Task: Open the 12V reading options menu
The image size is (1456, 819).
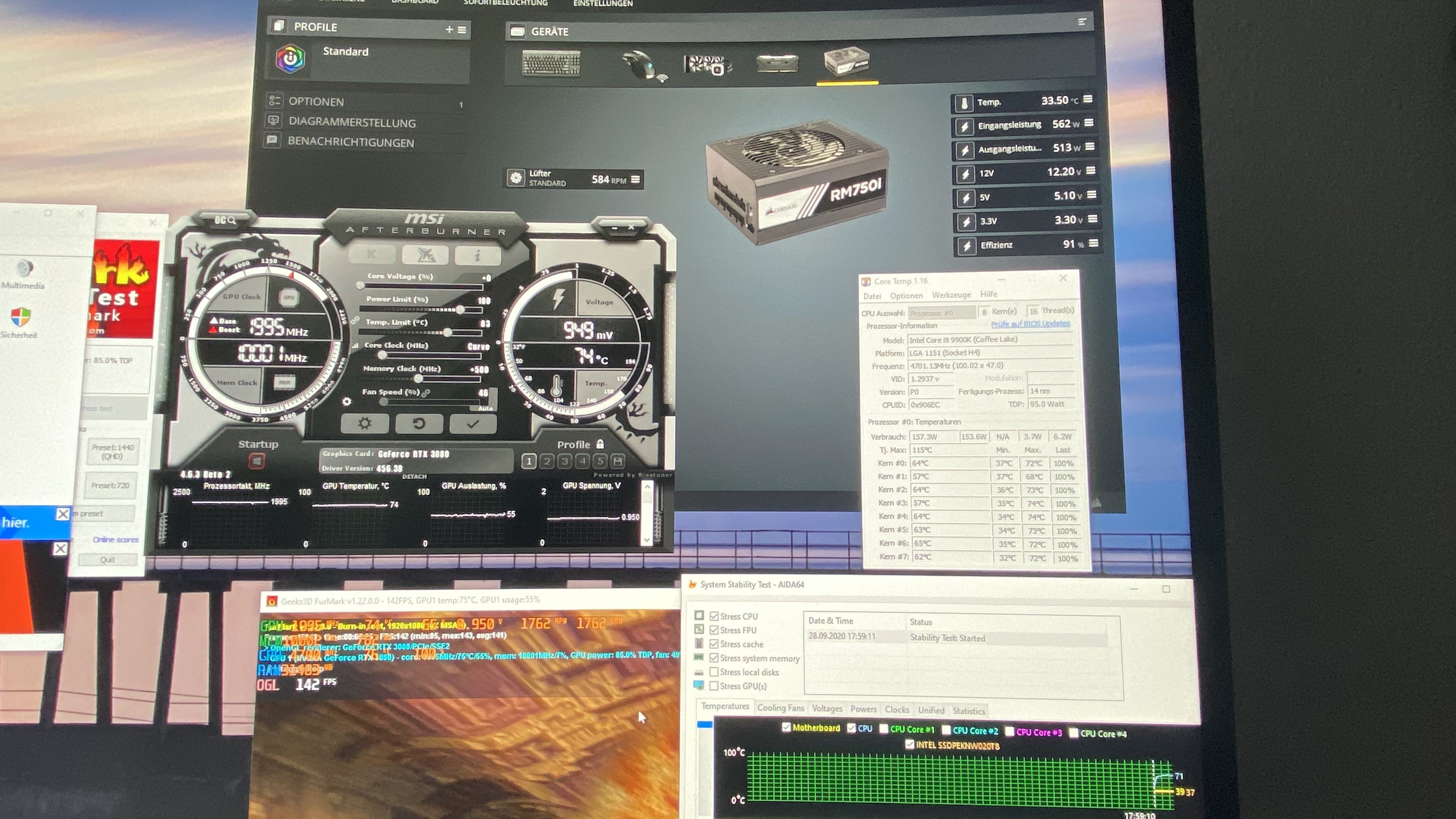Action: coord(1091,170)
